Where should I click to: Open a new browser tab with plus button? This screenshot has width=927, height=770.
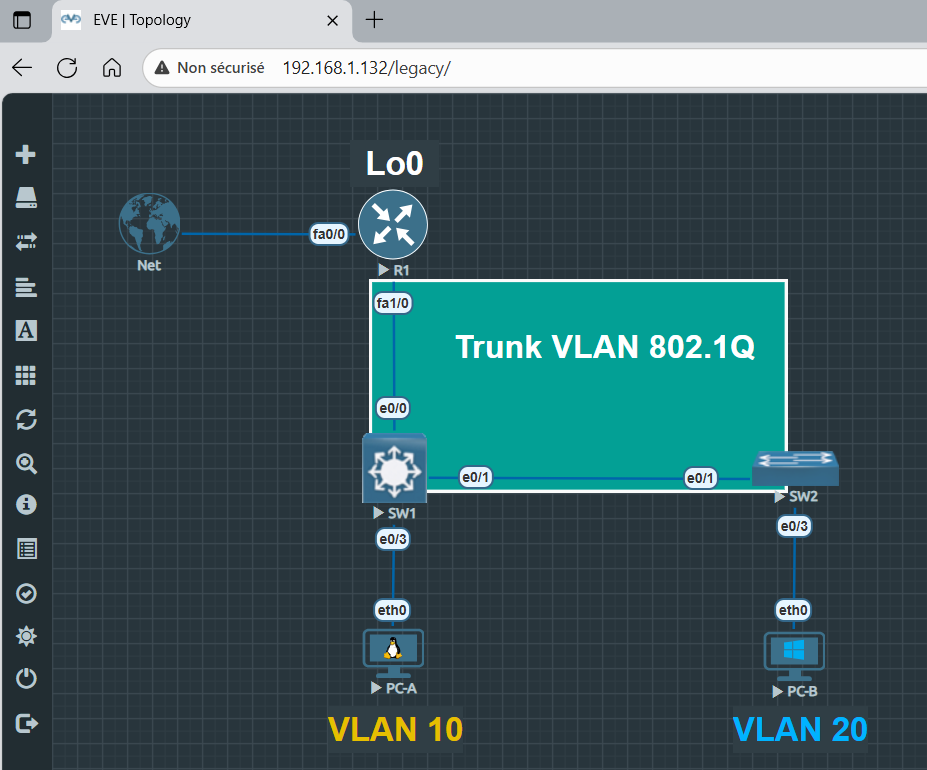pyautogui.click(x=374, y=20)
